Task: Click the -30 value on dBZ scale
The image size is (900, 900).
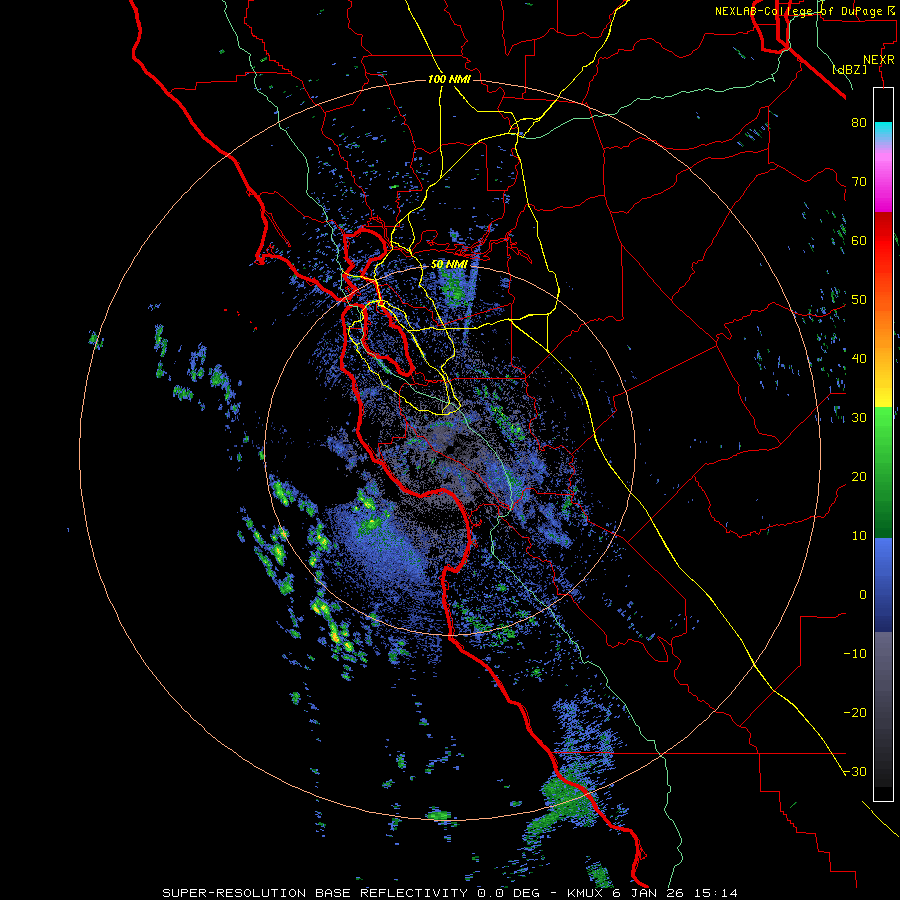Action: pyautogui.click(x=855, y=773)
